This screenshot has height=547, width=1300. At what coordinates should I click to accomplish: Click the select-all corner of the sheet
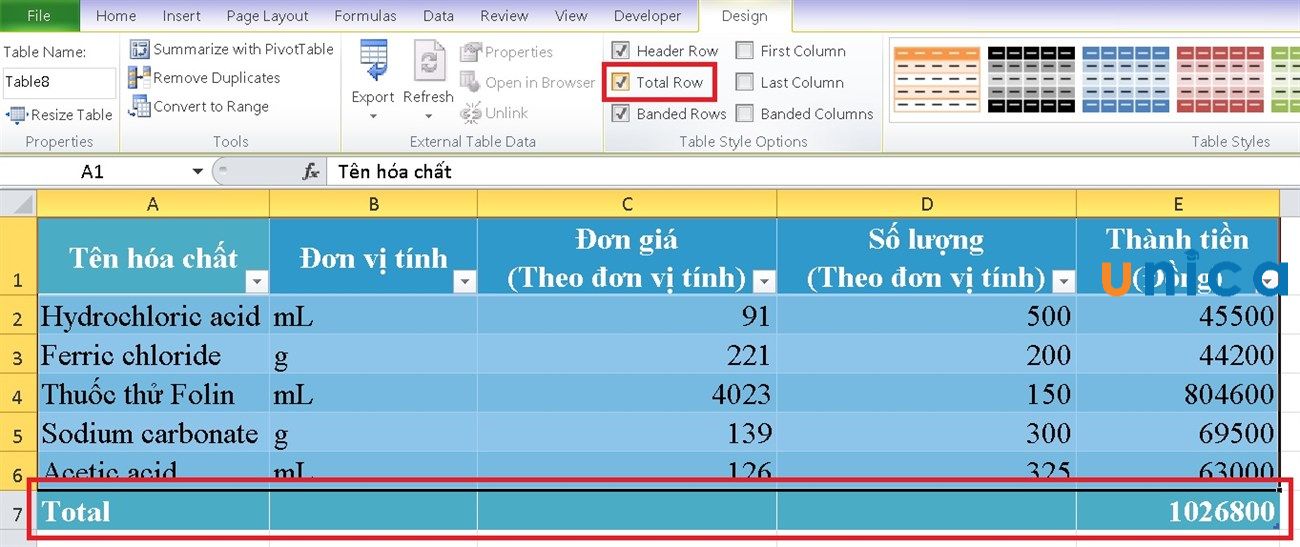[18, 204]
